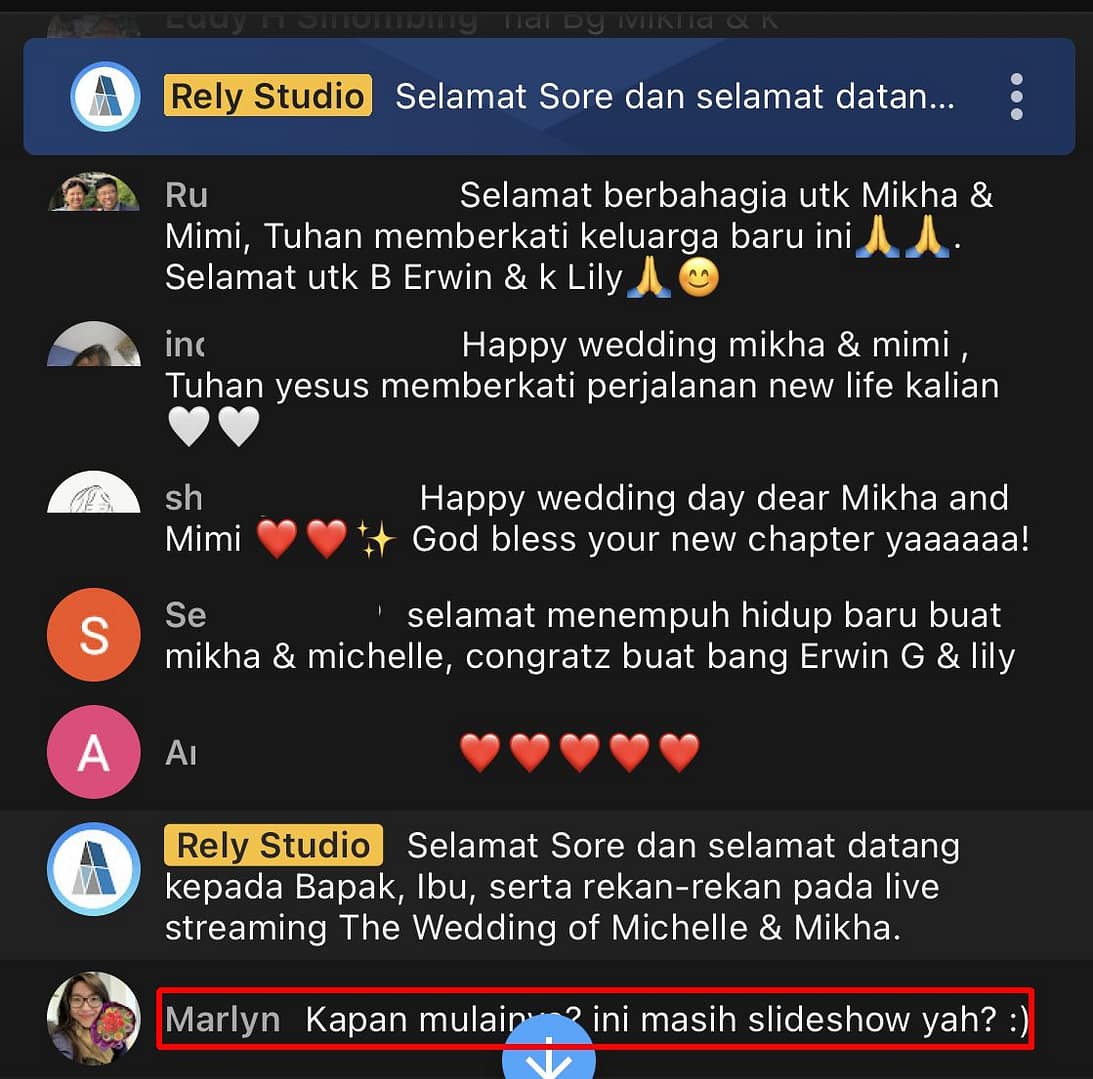1093x1079 pixels.
Task: Tap the avatar next to Happy wedding mikha
Action: tap(94, 343)
